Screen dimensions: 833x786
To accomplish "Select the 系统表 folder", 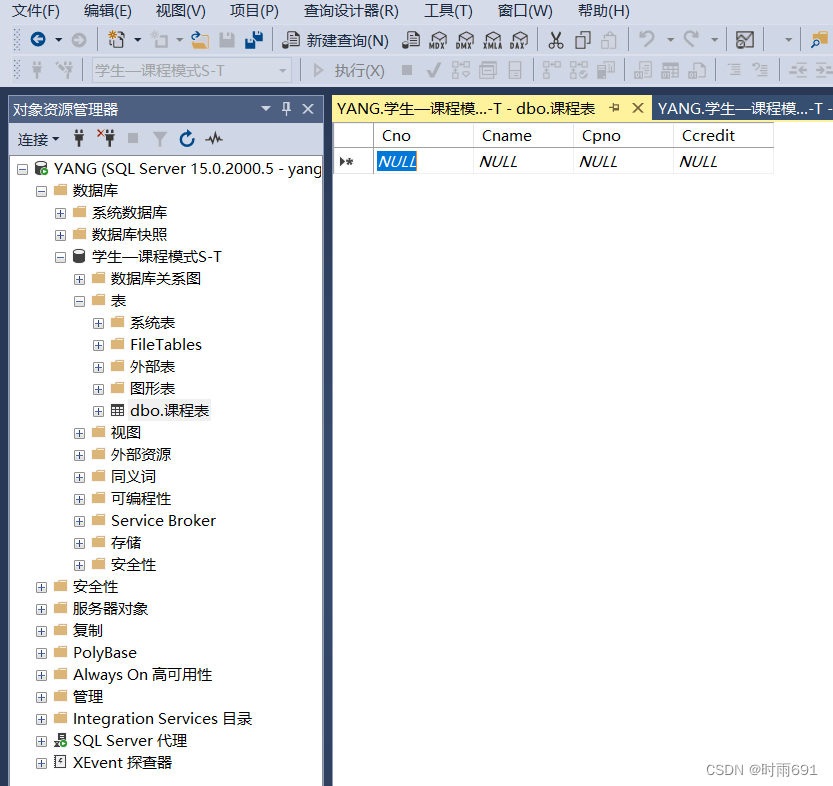I will (152, 322).
